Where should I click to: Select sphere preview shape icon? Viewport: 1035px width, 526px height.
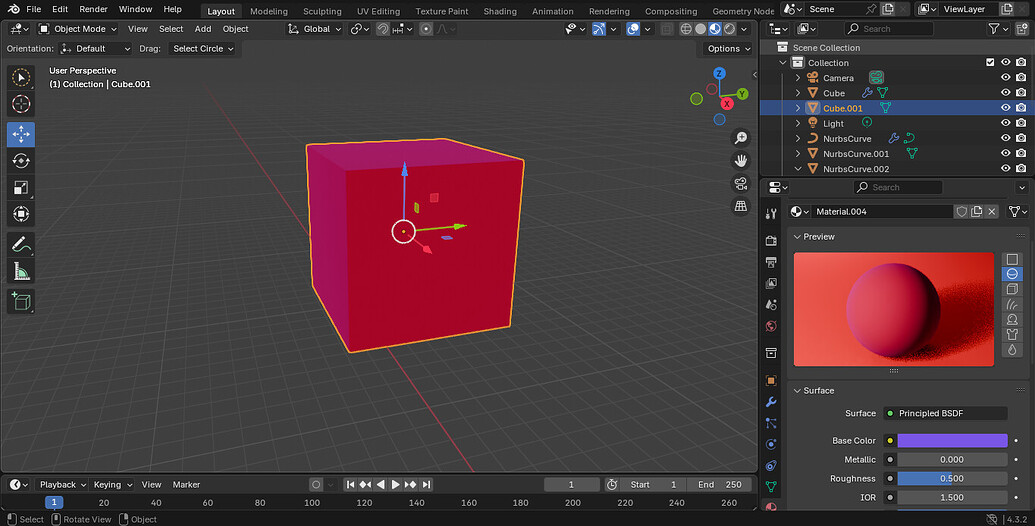(x=1012, y=274)
